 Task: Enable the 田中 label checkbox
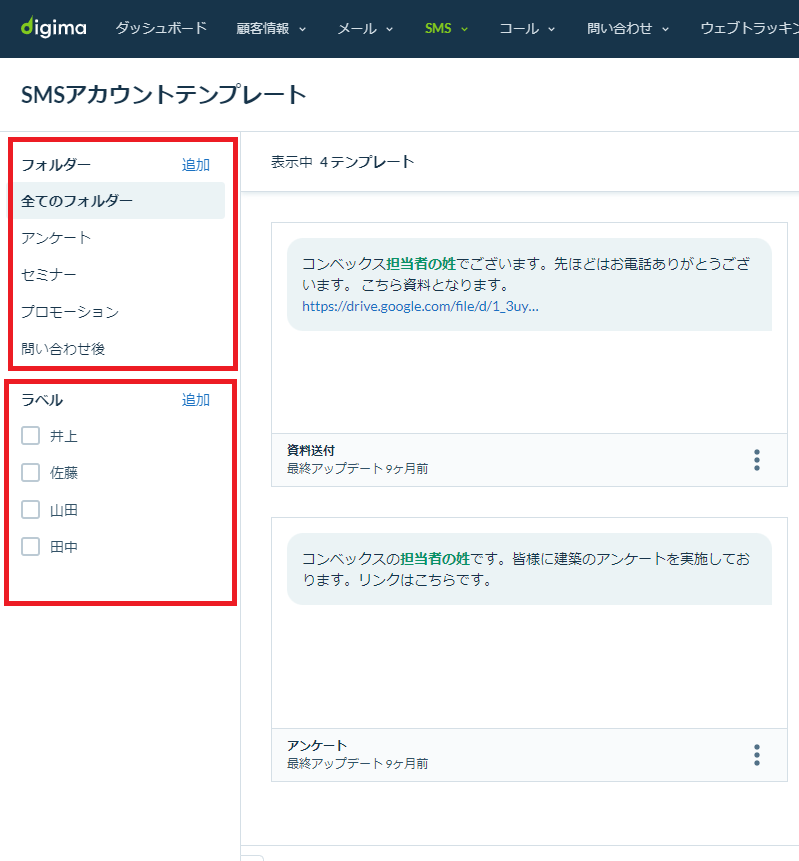click(x=30, y=546)
